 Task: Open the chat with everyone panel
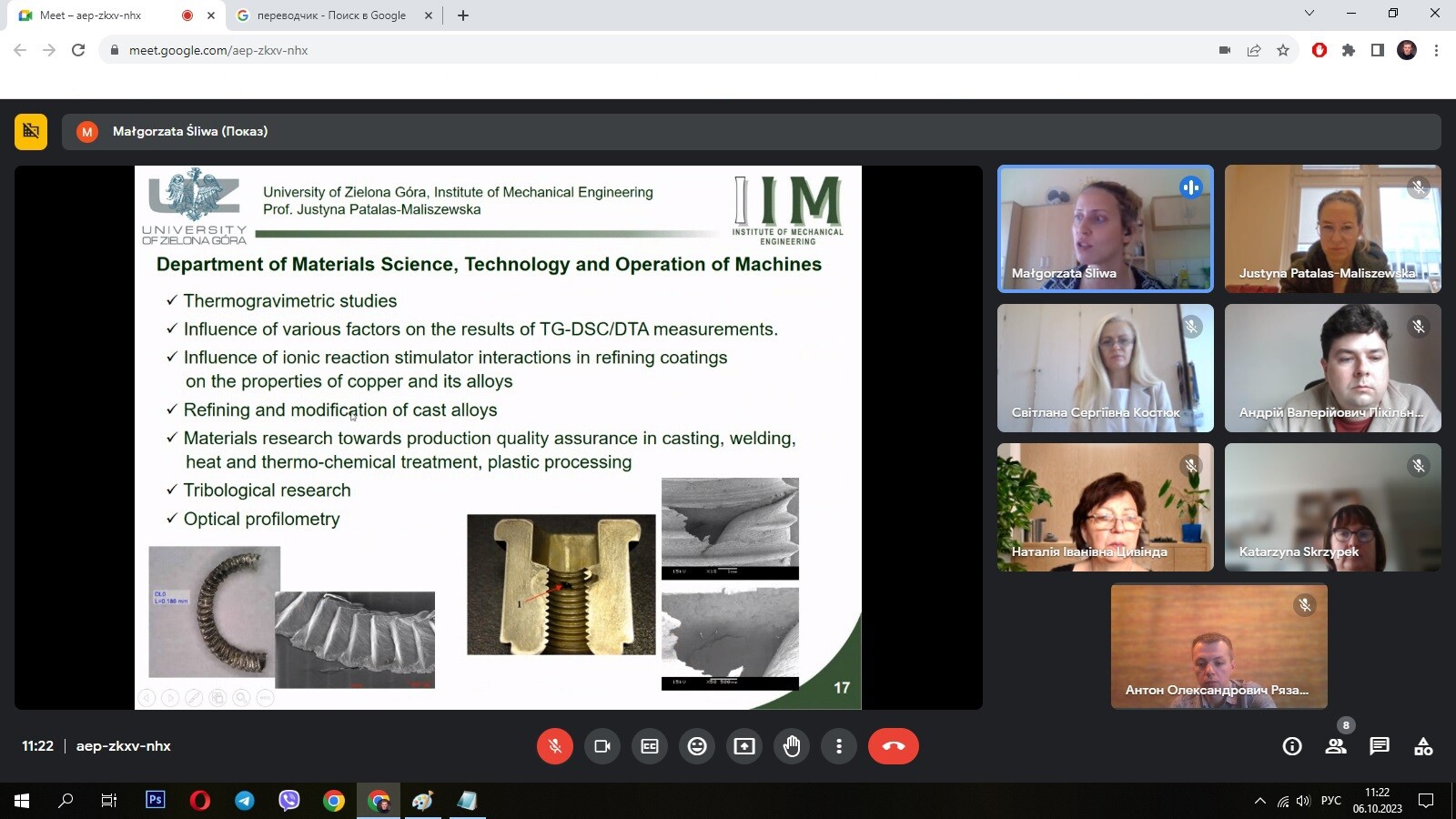(x=1380, y=746)
